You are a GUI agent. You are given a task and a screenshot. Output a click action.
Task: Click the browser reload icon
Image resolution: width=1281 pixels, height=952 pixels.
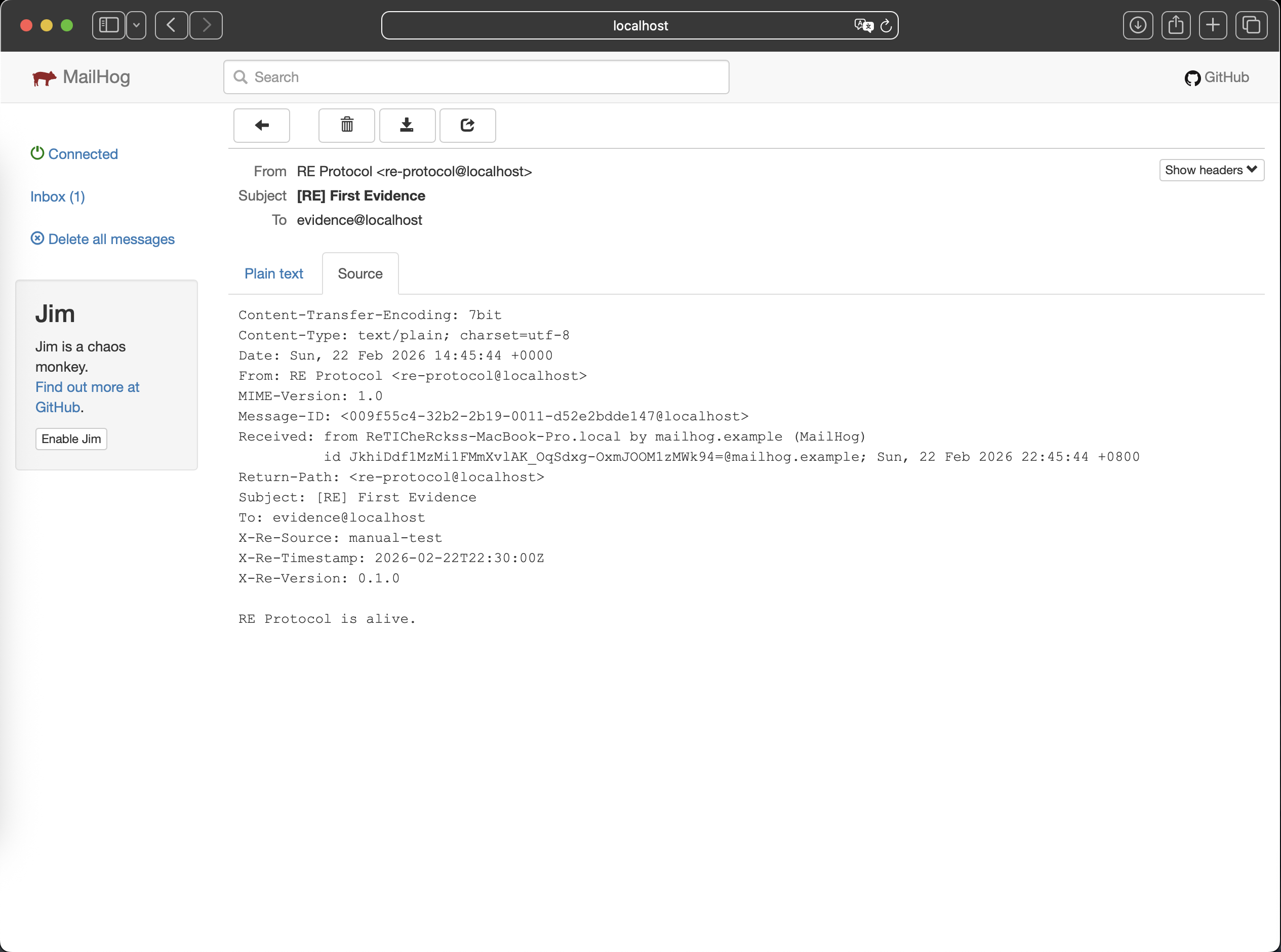(886, 26)
